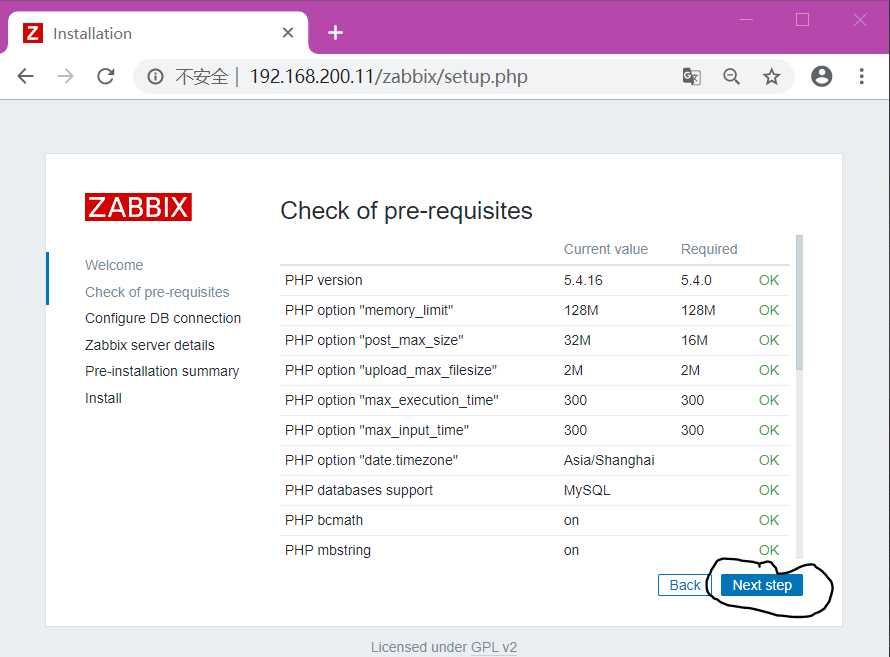The height and width of the screenshot is (657, 890).
Task: Click the Zabbix favicon on tab
Action: (33, 33)
